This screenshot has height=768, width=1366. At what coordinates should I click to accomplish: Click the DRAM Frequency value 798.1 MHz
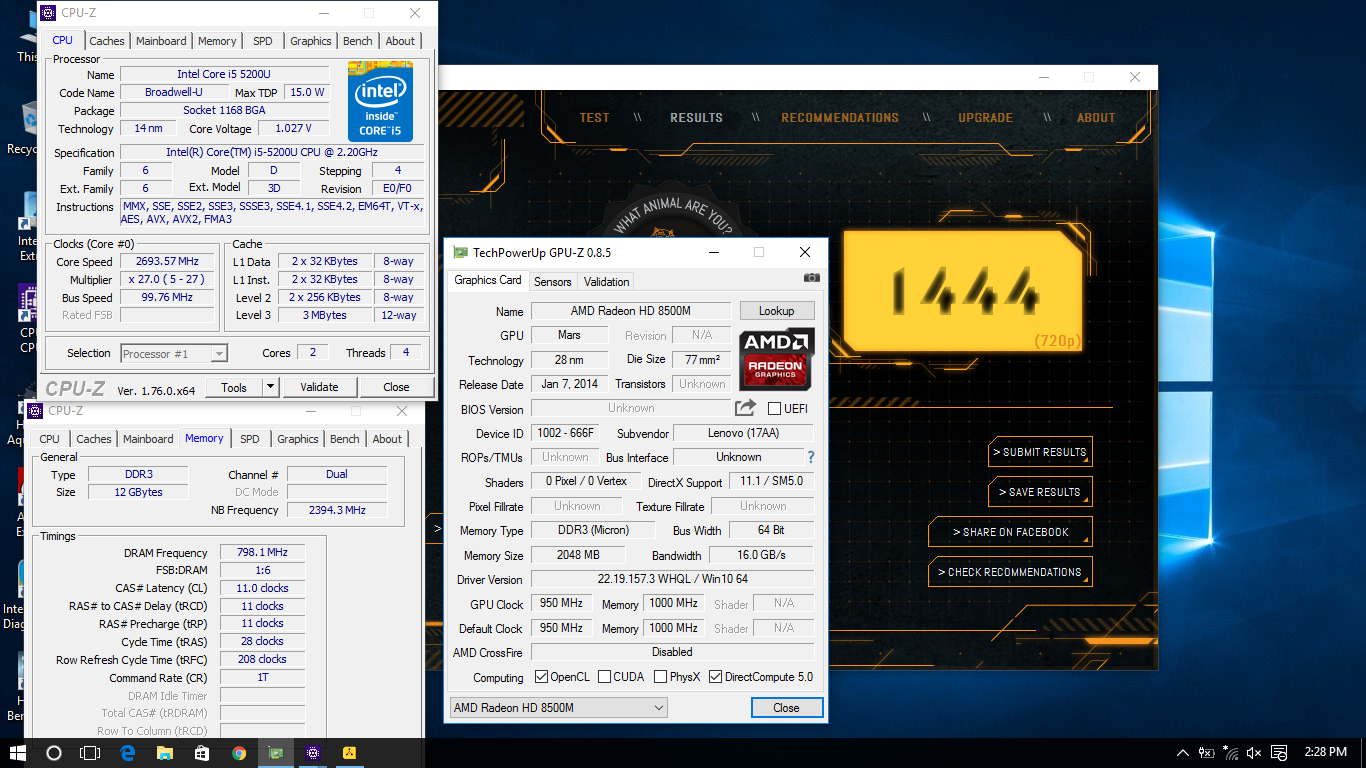pos(262,552)
